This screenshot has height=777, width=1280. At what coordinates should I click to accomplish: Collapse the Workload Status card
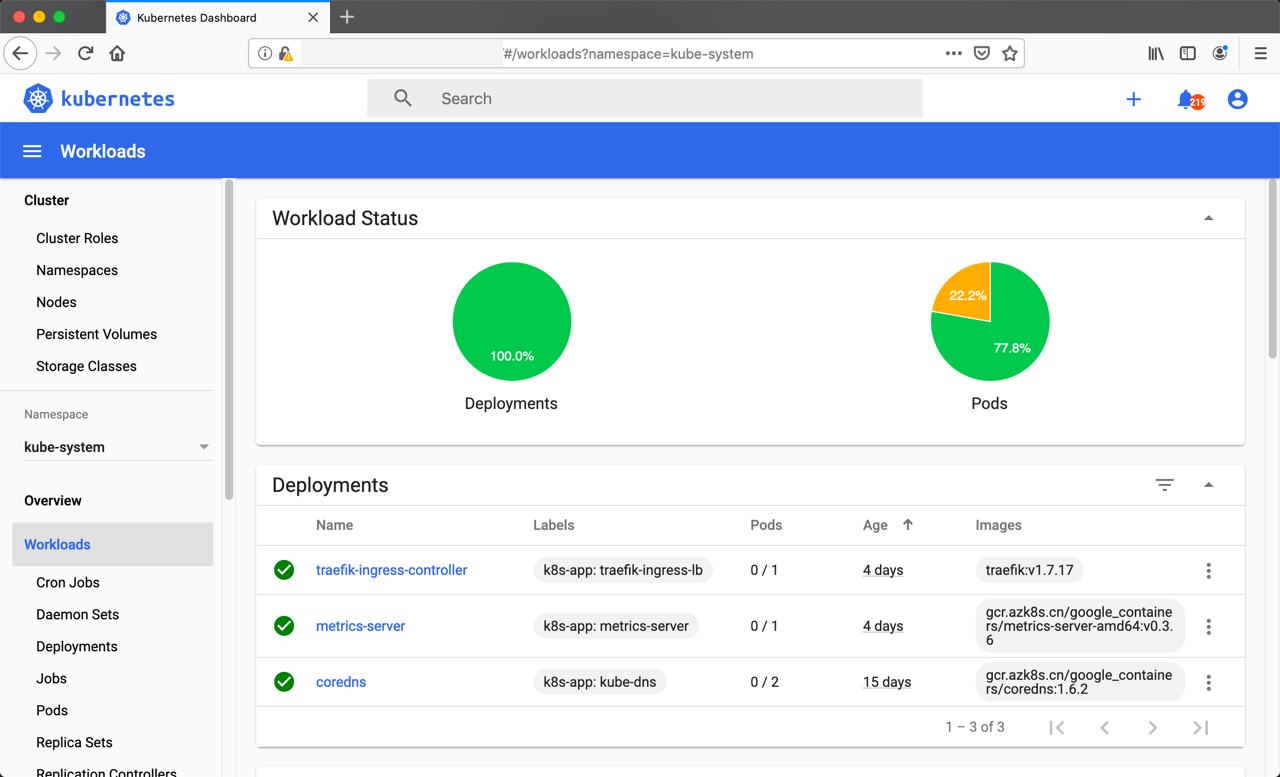pos(1208,218)
